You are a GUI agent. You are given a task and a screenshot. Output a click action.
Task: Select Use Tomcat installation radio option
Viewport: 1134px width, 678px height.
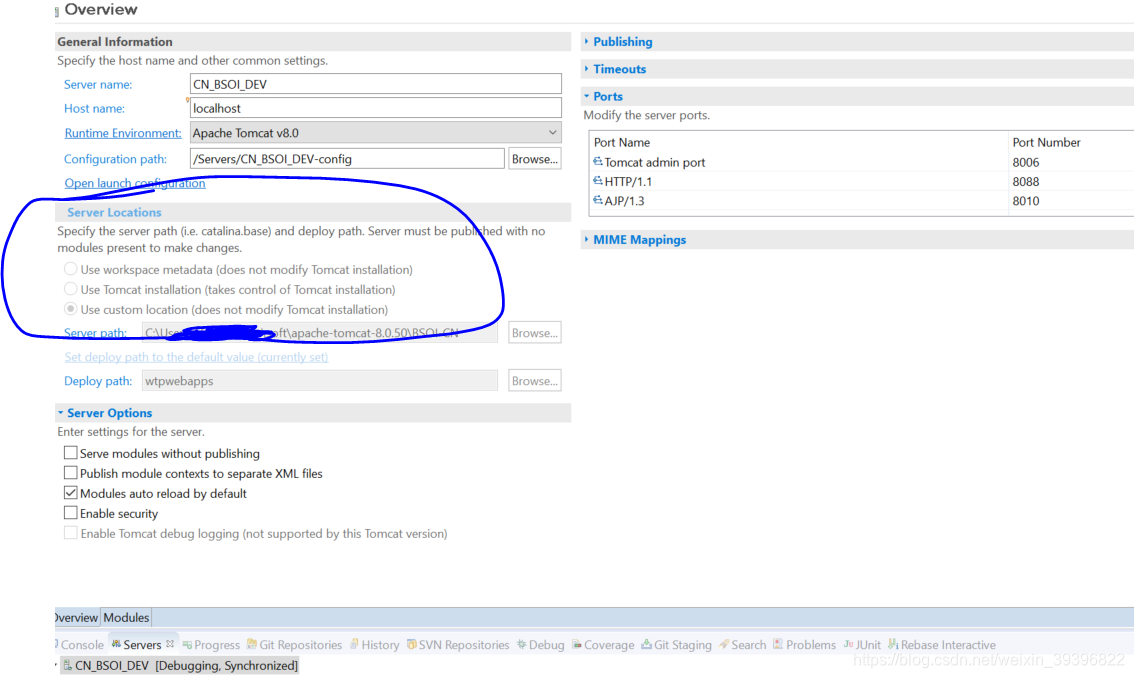click(70, 289)
